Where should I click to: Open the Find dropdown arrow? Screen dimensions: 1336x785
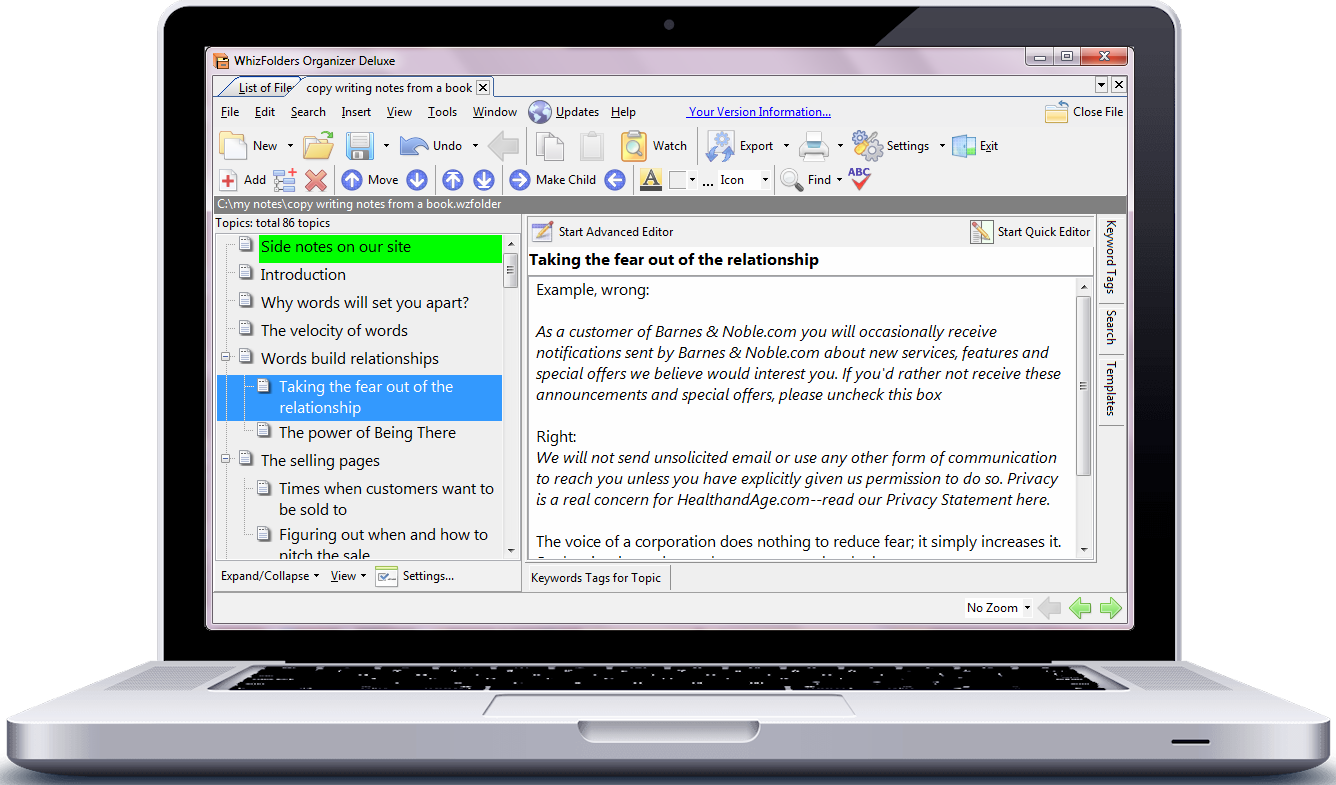pos(839,180)
